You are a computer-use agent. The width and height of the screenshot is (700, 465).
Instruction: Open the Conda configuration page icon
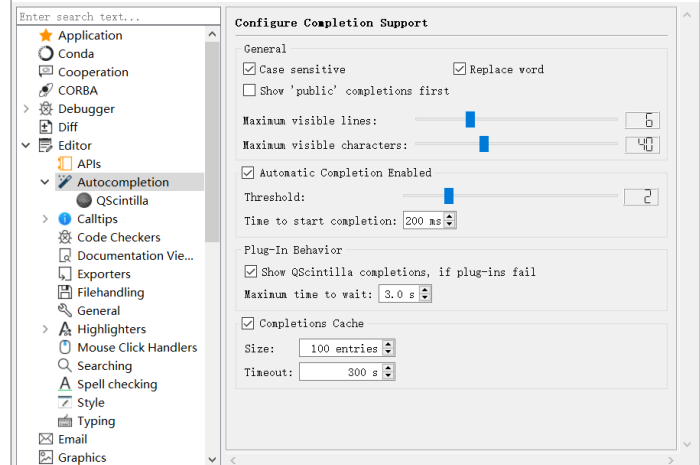click(x=46, y=54)
